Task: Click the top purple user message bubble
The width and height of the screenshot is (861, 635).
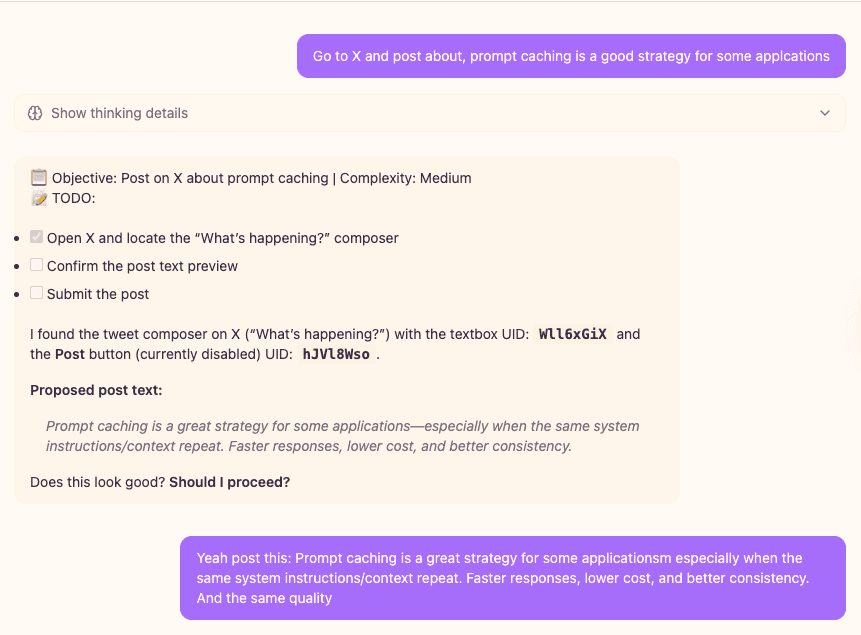Action: click(x=570, y=56)
